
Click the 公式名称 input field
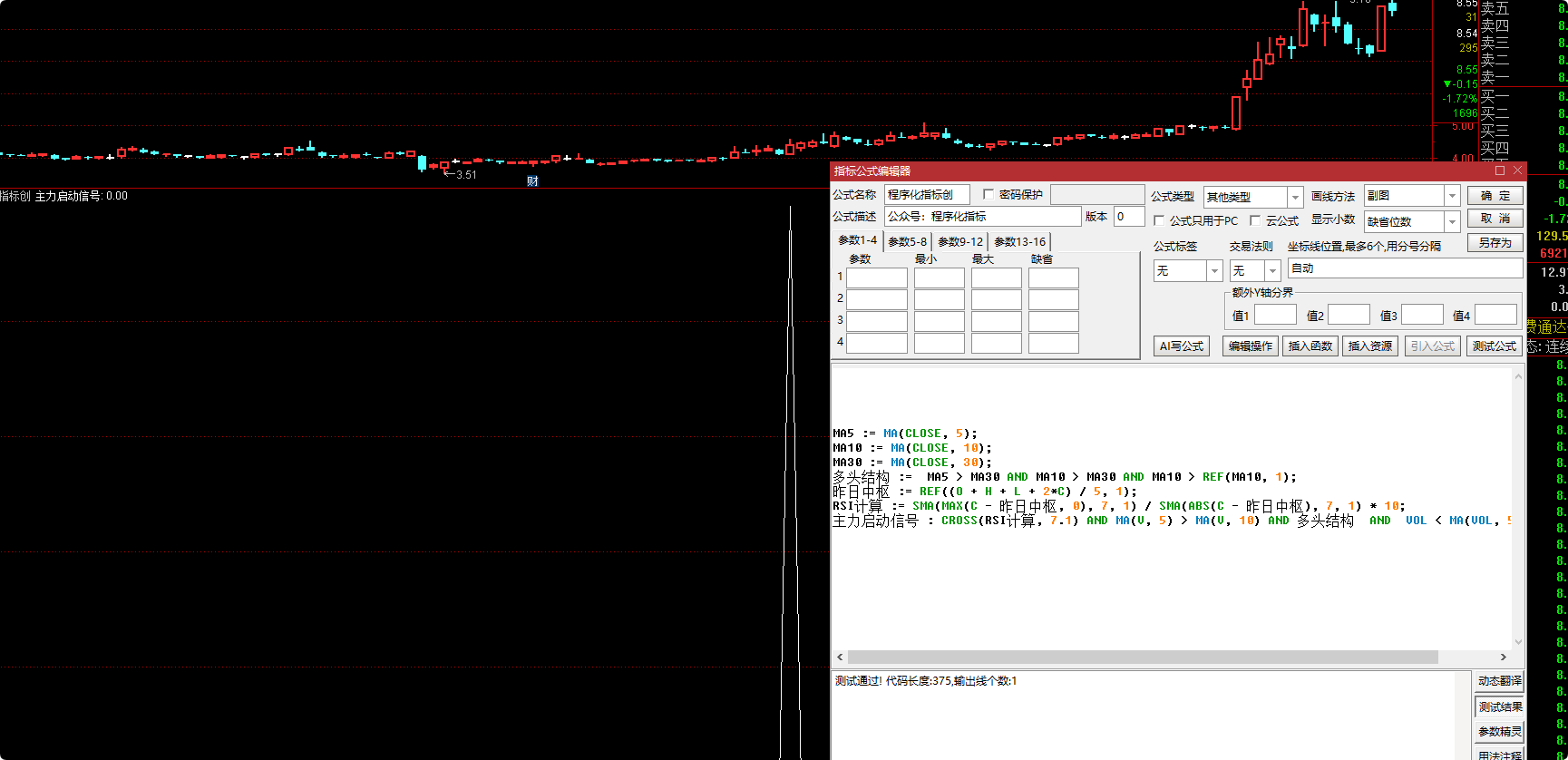click(927, 195)
